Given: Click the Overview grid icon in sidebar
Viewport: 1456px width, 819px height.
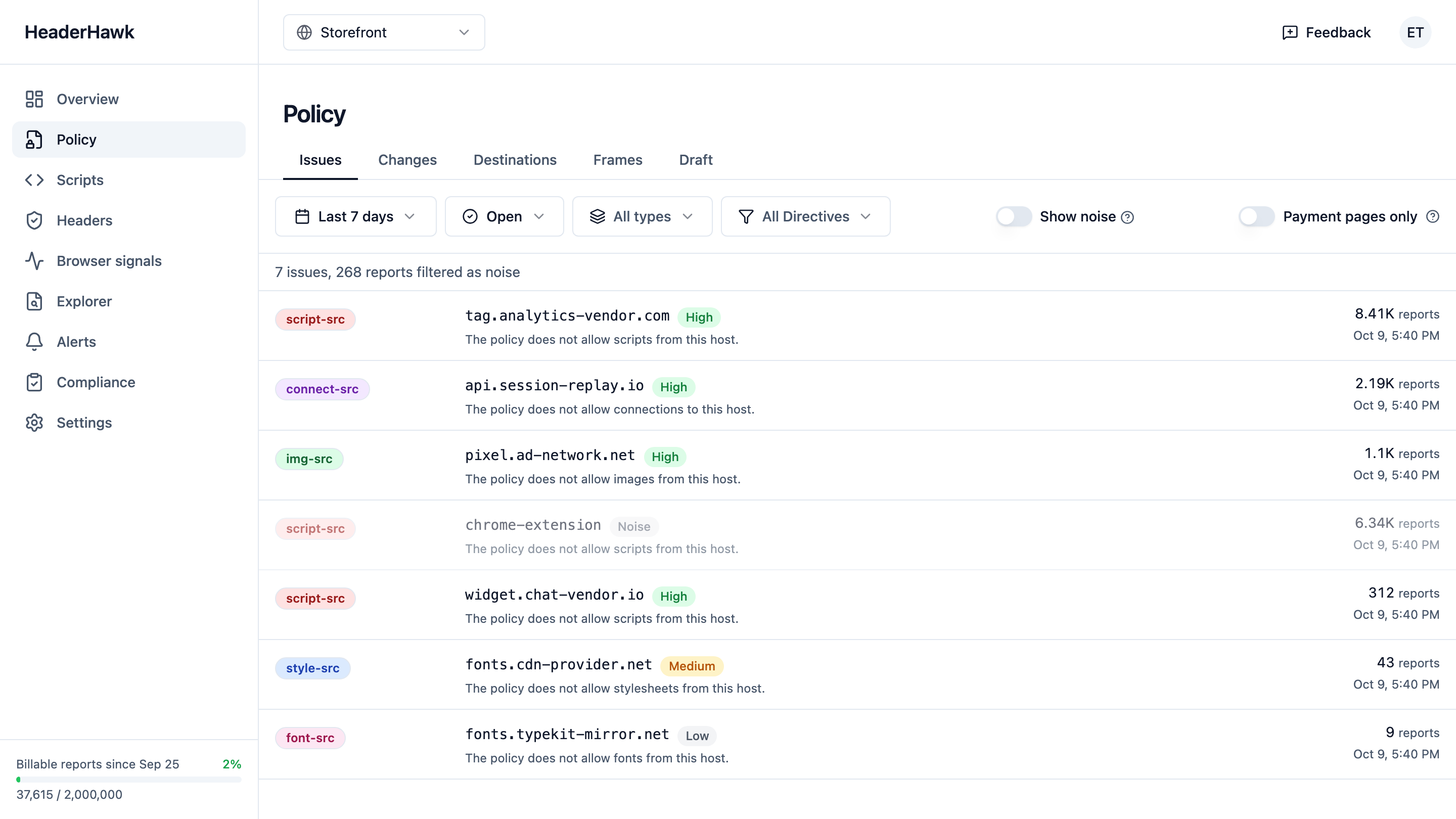Looking at the screenshot, I should click(34, 99).
